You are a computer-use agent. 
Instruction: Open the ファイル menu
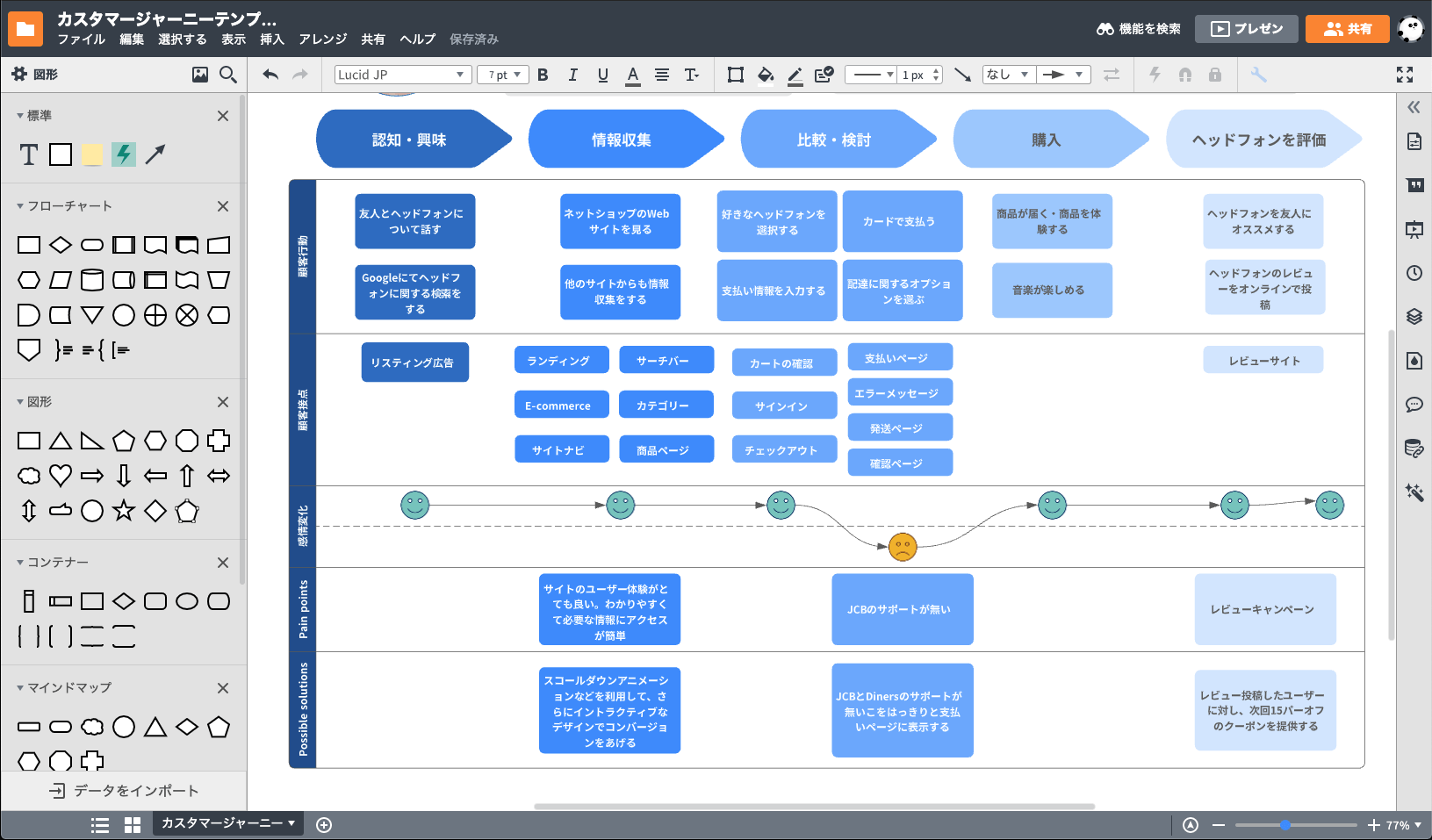[x=81, y=39]
